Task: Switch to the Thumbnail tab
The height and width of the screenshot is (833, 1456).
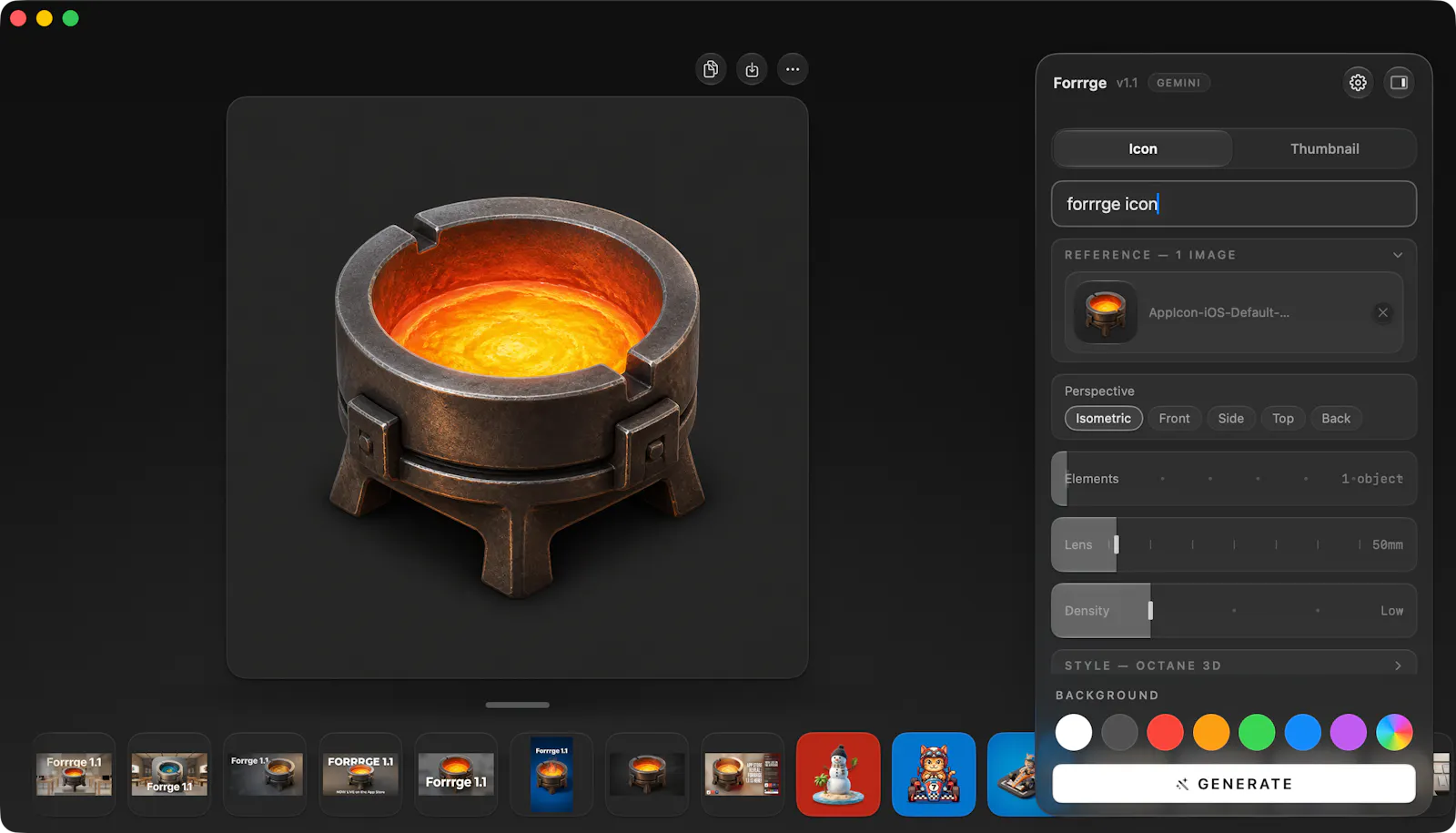Action: 1324,148
